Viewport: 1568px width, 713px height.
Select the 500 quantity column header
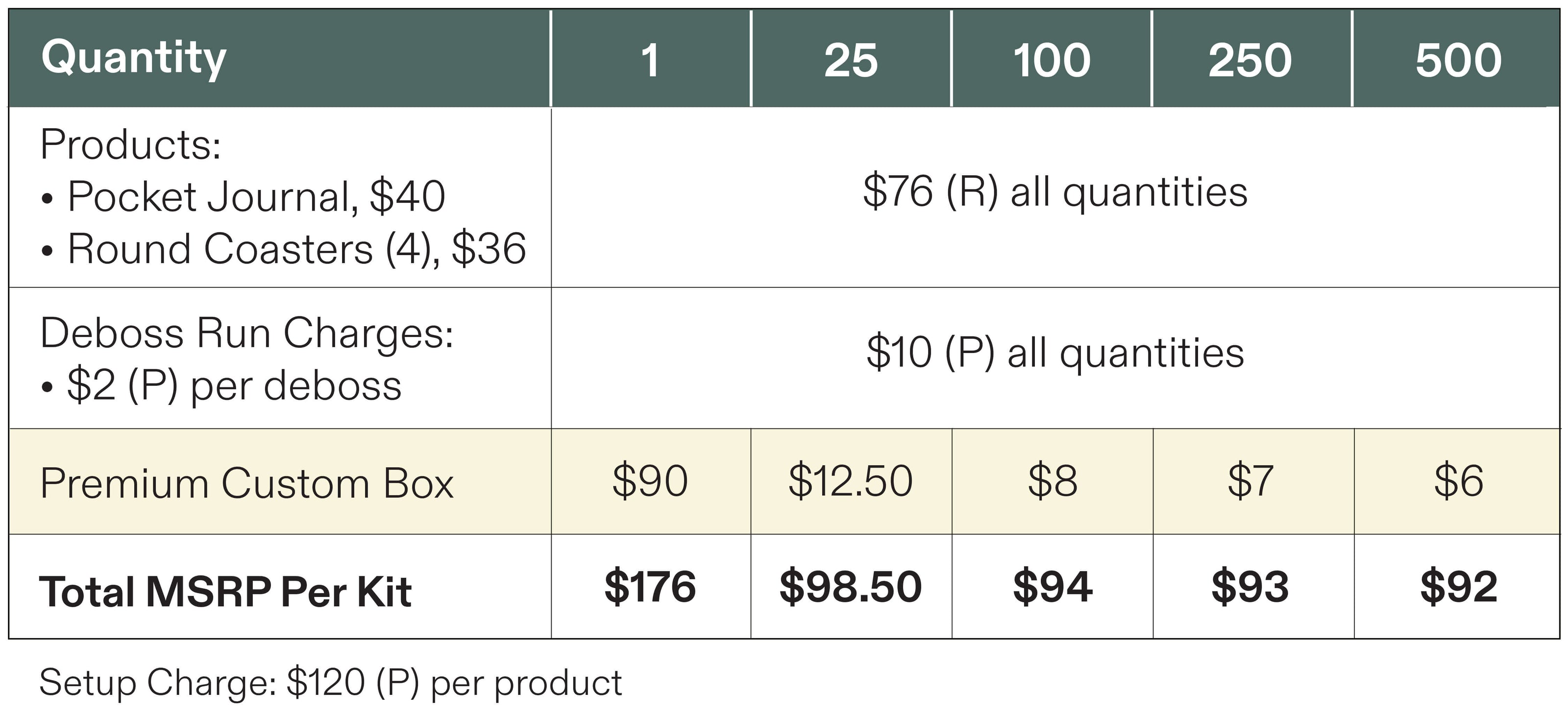[x=1457, y=58]
